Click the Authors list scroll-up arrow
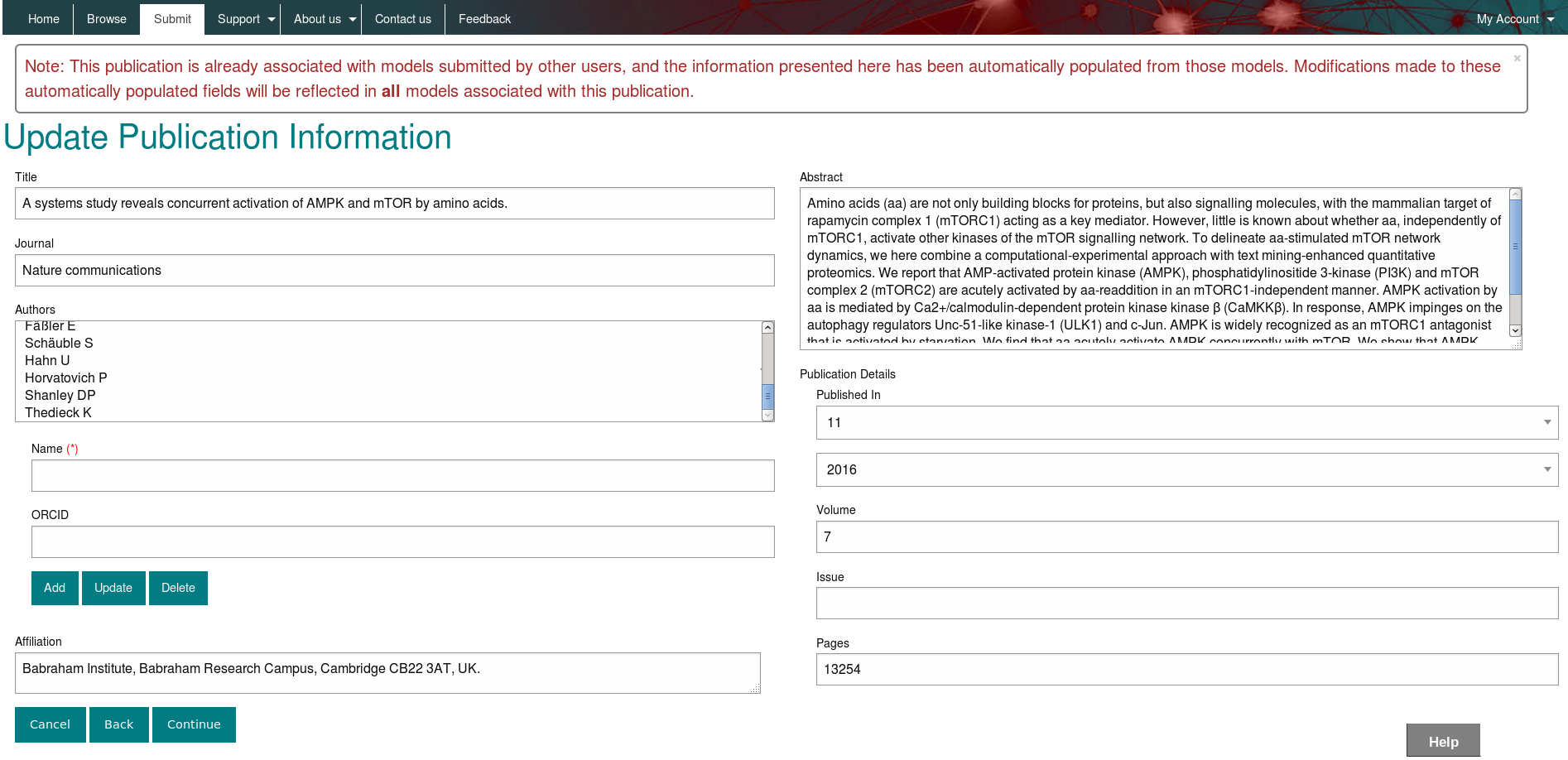 [x=766, y=326]
